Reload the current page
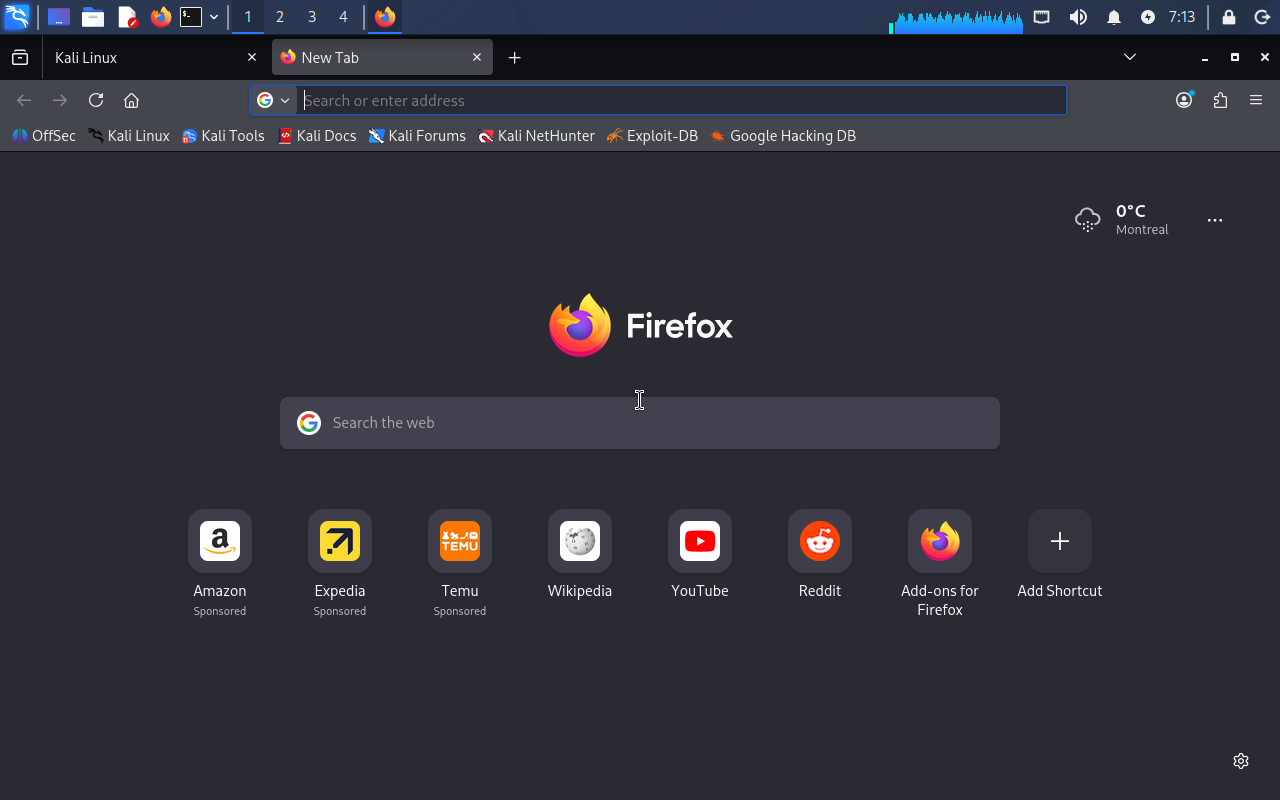This screenshot has height=800, width=1280. [96, 100]
